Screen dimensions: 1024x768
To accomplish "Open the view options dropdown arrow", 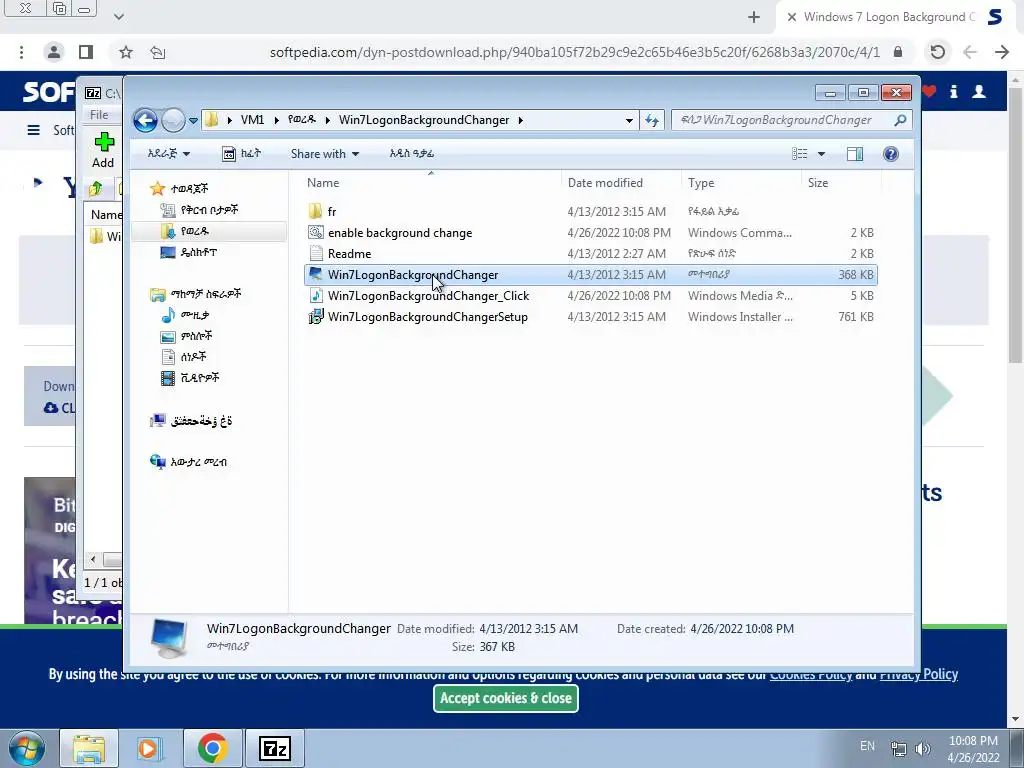I will (x=822, y=154).
